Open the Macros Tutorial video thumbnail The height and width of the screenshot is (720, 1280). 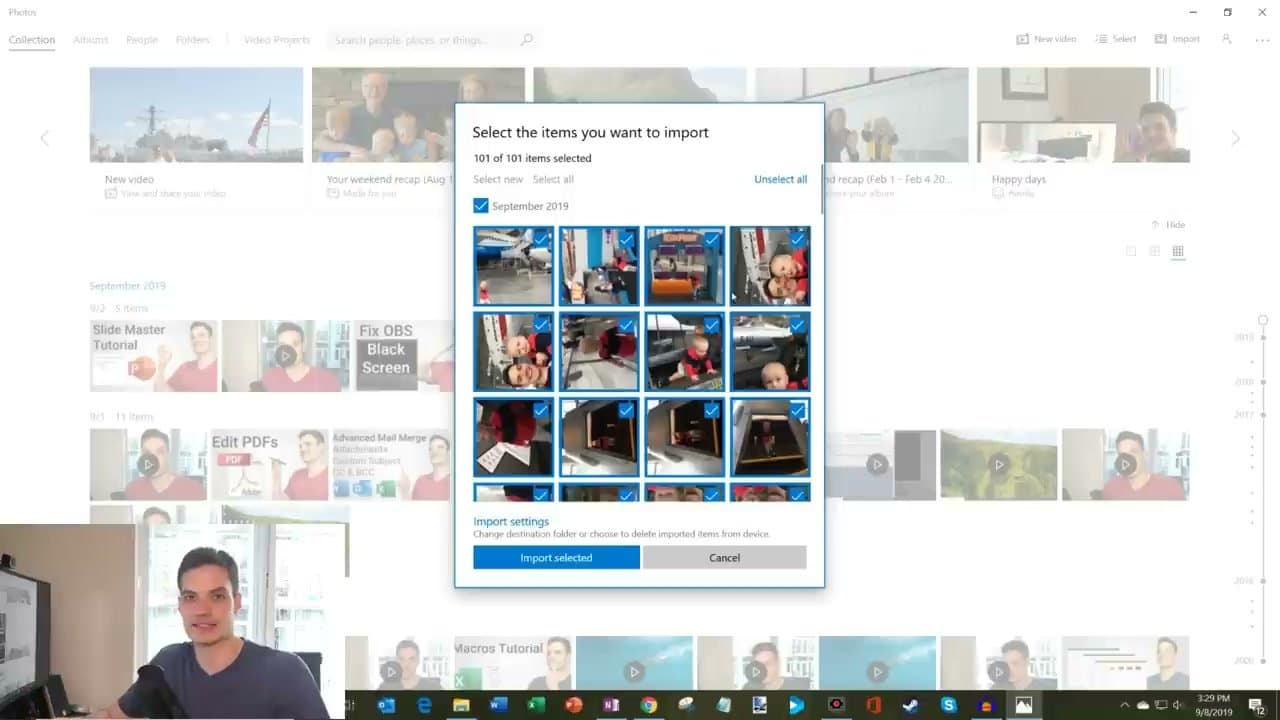pos(513,663)
